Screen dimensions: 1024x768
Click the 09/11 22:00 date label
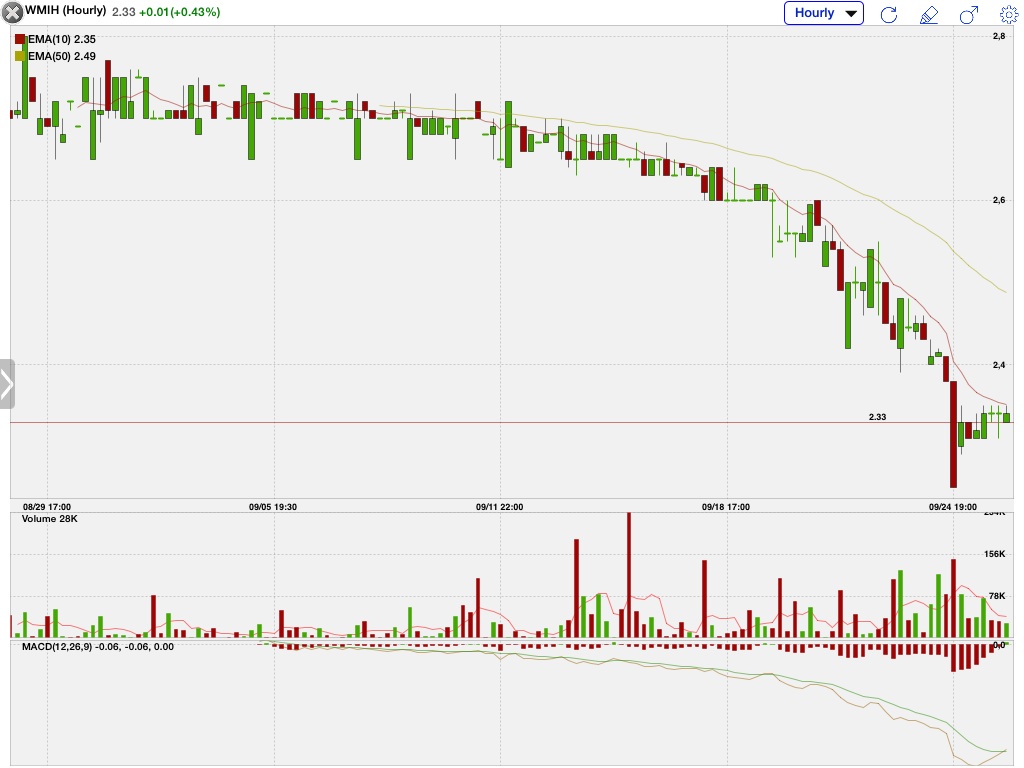pyautogui.click(x=500, y=507)
